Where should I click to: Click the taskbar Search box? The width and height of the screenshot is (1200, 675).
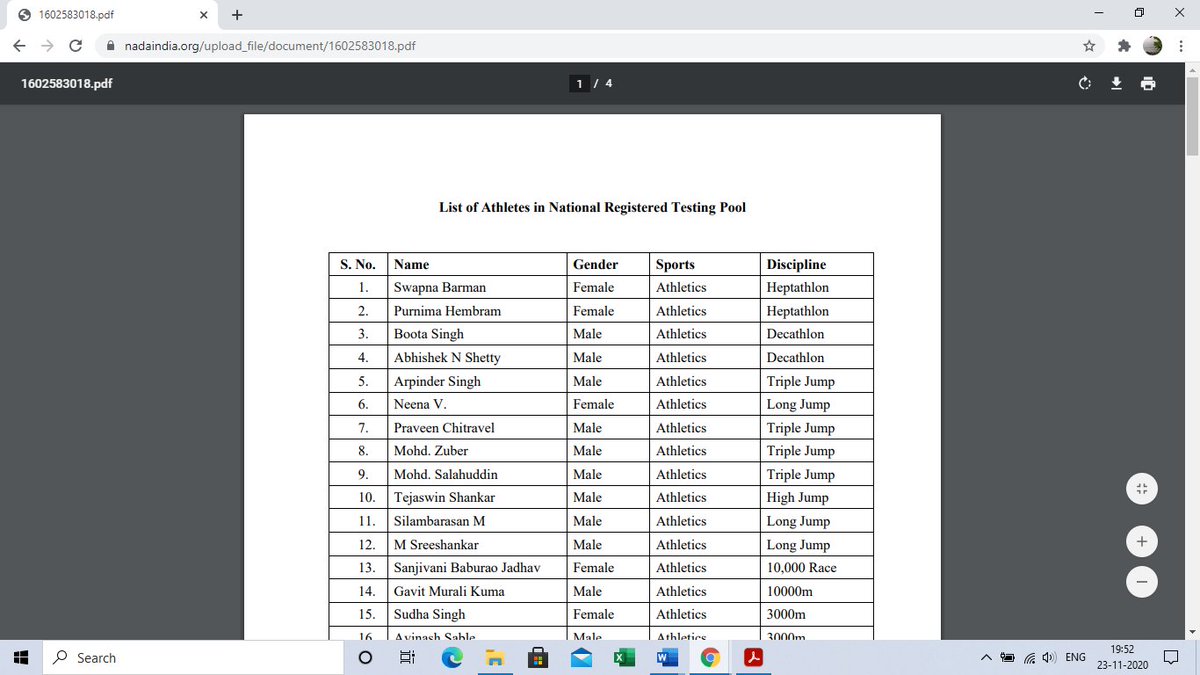point(192,657)
